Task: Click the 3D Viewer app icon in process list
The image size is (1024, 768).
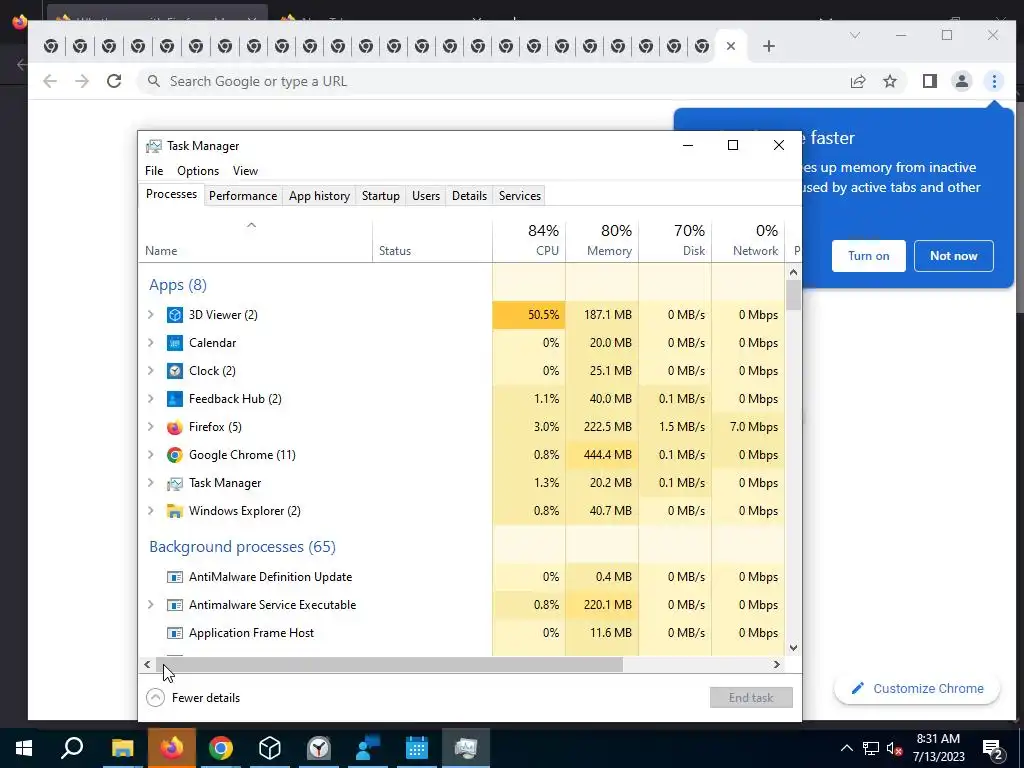Action: 174,315
